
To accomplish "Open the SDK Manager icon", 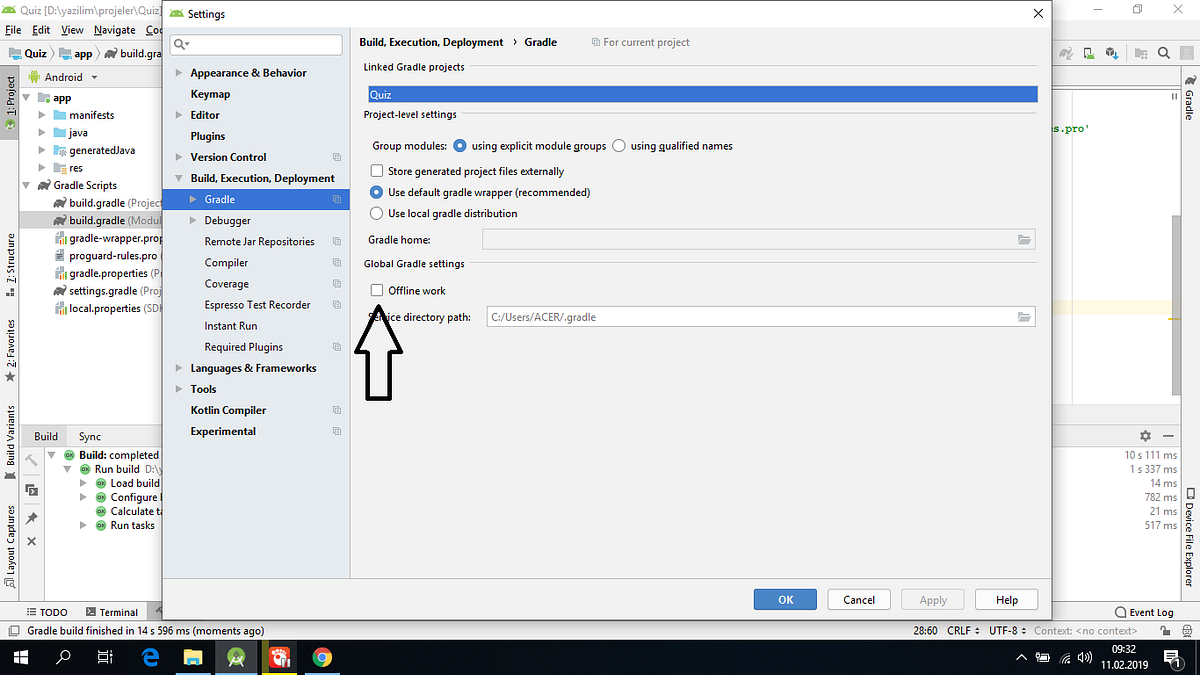I will [1113, 53].
